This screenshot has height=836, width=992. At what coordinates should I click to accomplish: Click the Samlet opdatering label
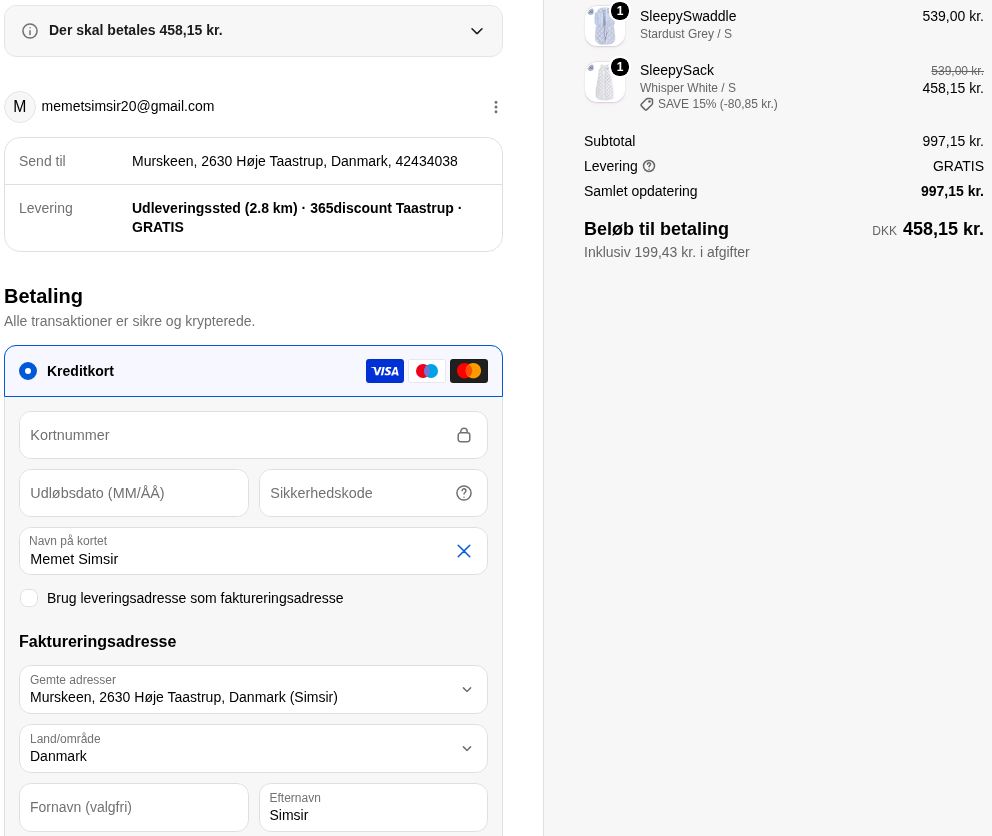coord(640,191)
